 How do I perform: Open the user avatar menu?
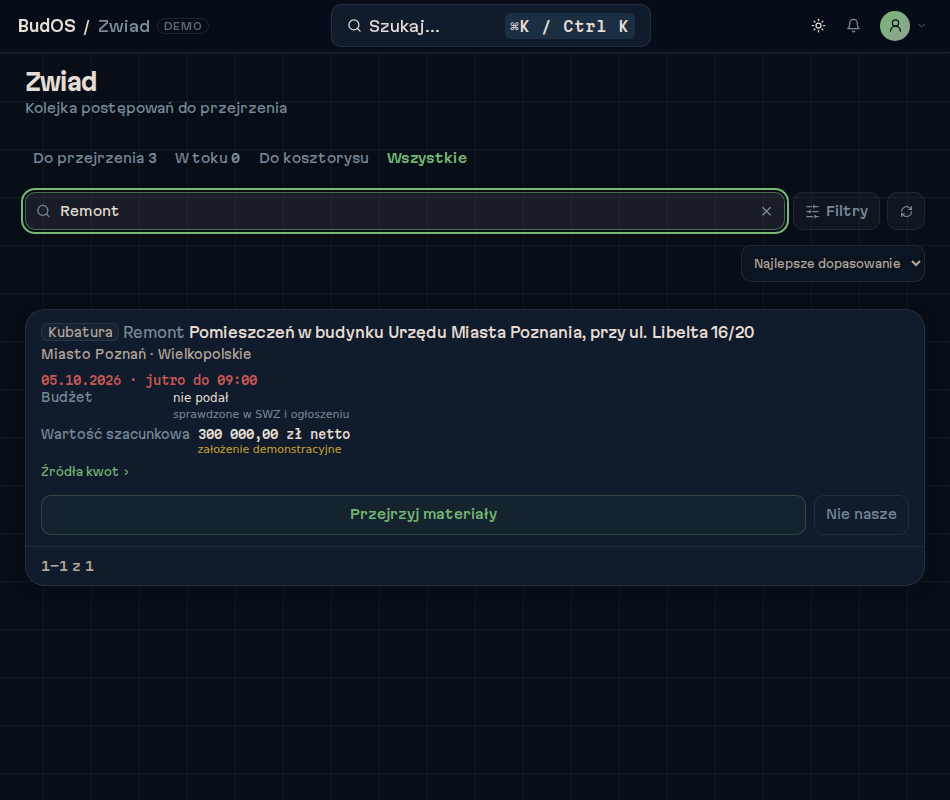coord(894,26)
